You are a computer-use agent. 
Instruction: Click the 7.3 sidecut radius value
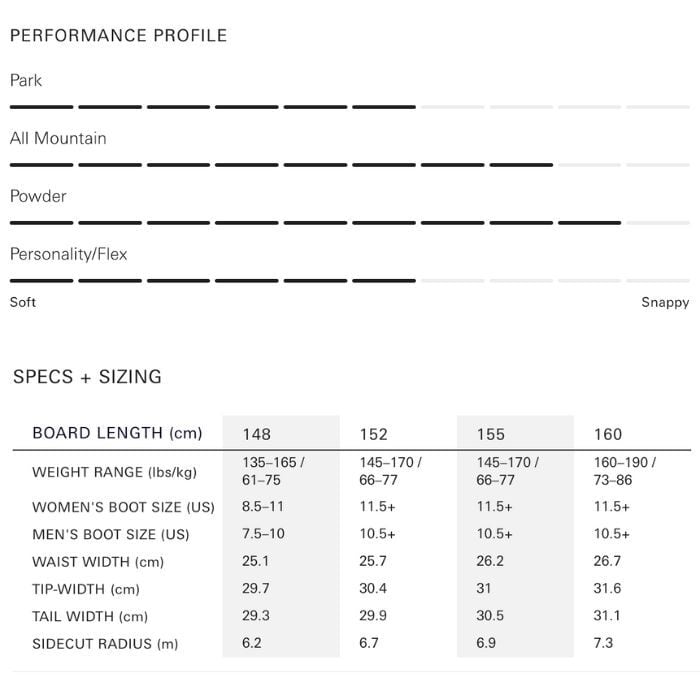pyautogui.click(x=603, y=643)
